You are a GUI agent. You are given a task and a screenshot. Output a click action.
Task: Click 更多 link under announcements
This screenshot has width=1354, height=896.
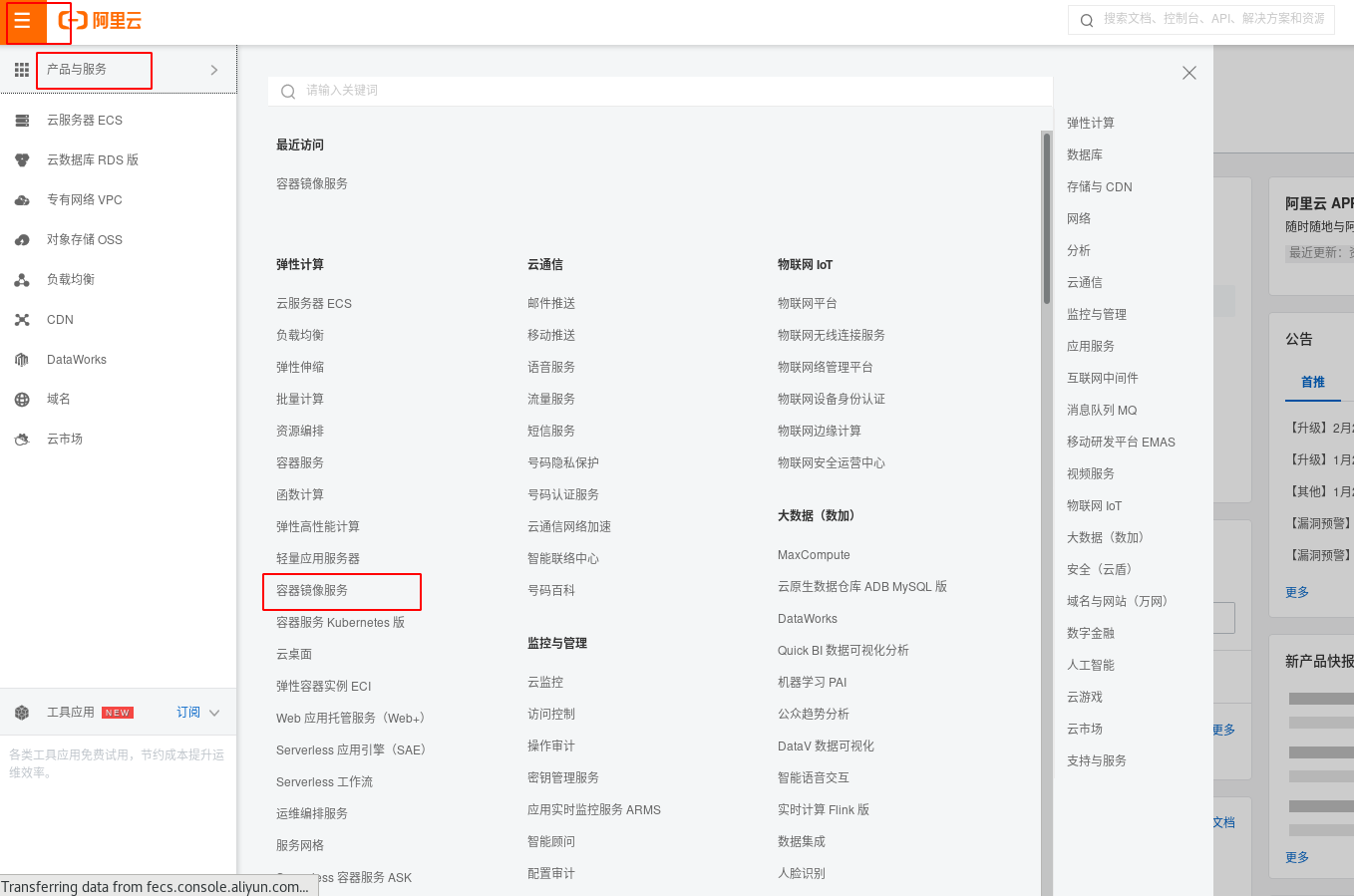click(1297, 592)
